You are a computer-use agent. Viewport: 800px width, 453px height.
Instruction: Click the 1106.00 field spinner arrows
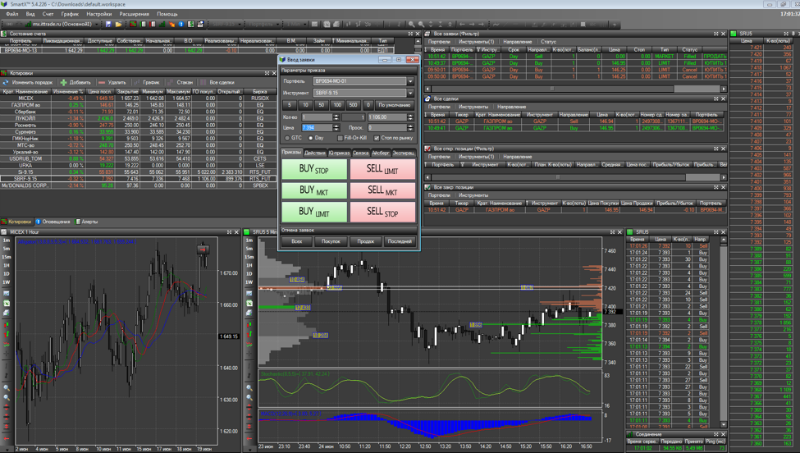click(x=410, y=117)
